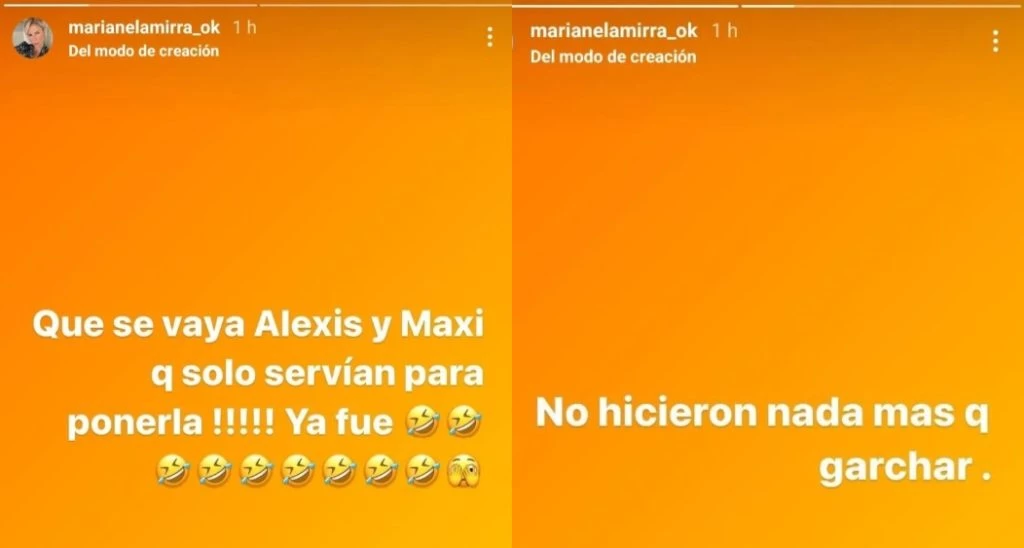The width and height of the screenshot is (1024, 548).
Task: Open the profile avatar in the left story
Action: (32, 39)
